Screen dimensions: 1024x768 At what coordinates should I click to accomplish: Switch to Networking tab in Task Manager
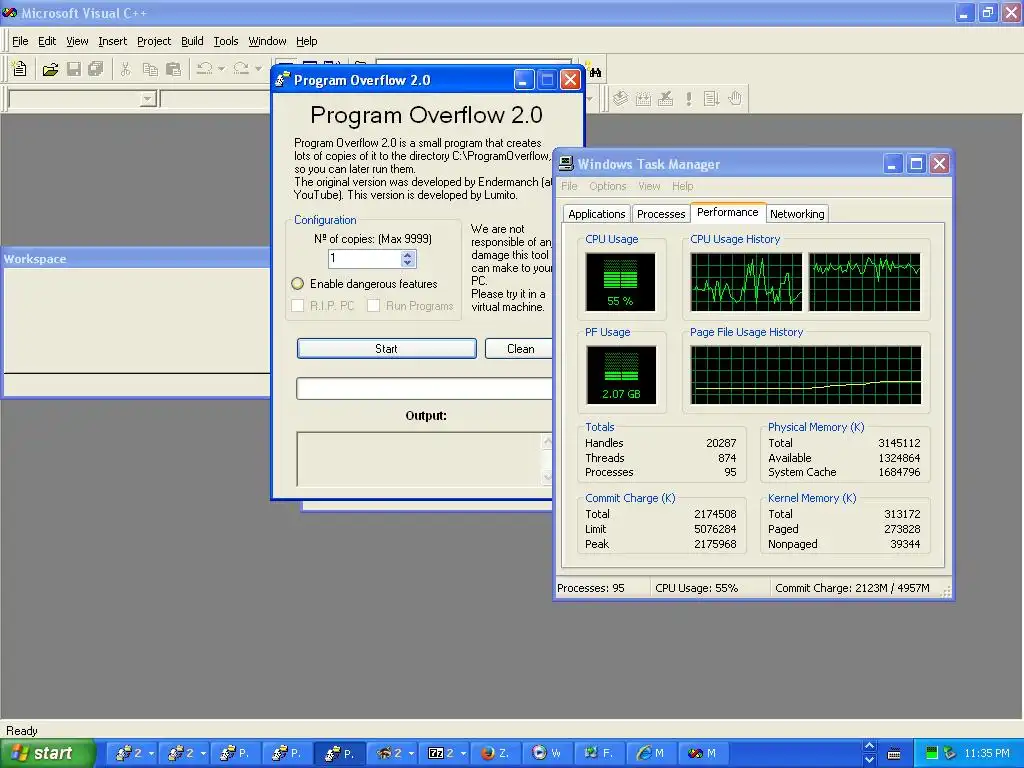[797, 214]
